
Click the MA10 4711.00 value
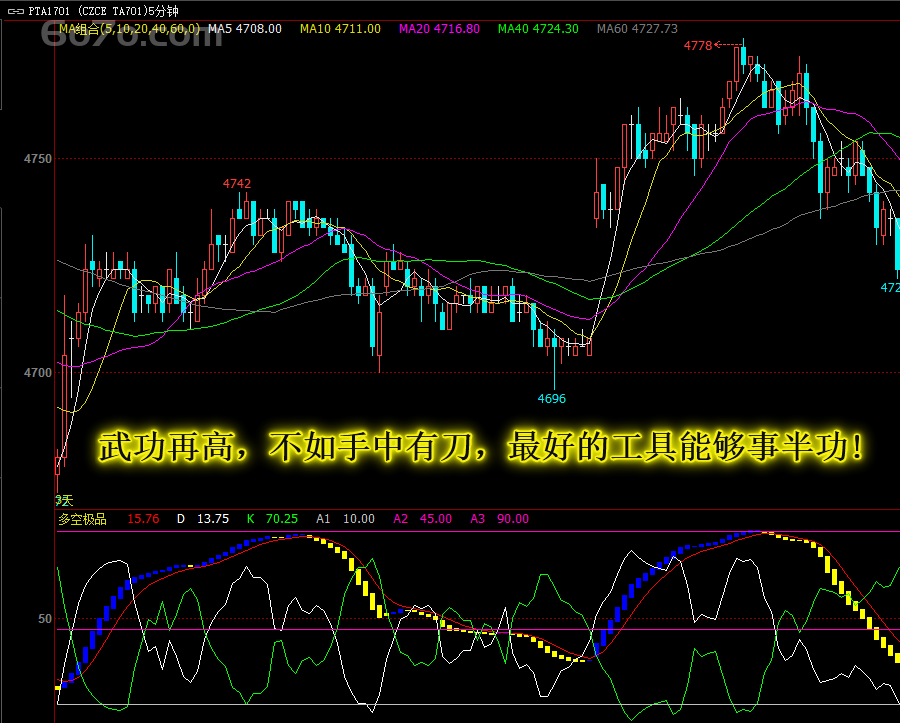[x=340, y=29]
